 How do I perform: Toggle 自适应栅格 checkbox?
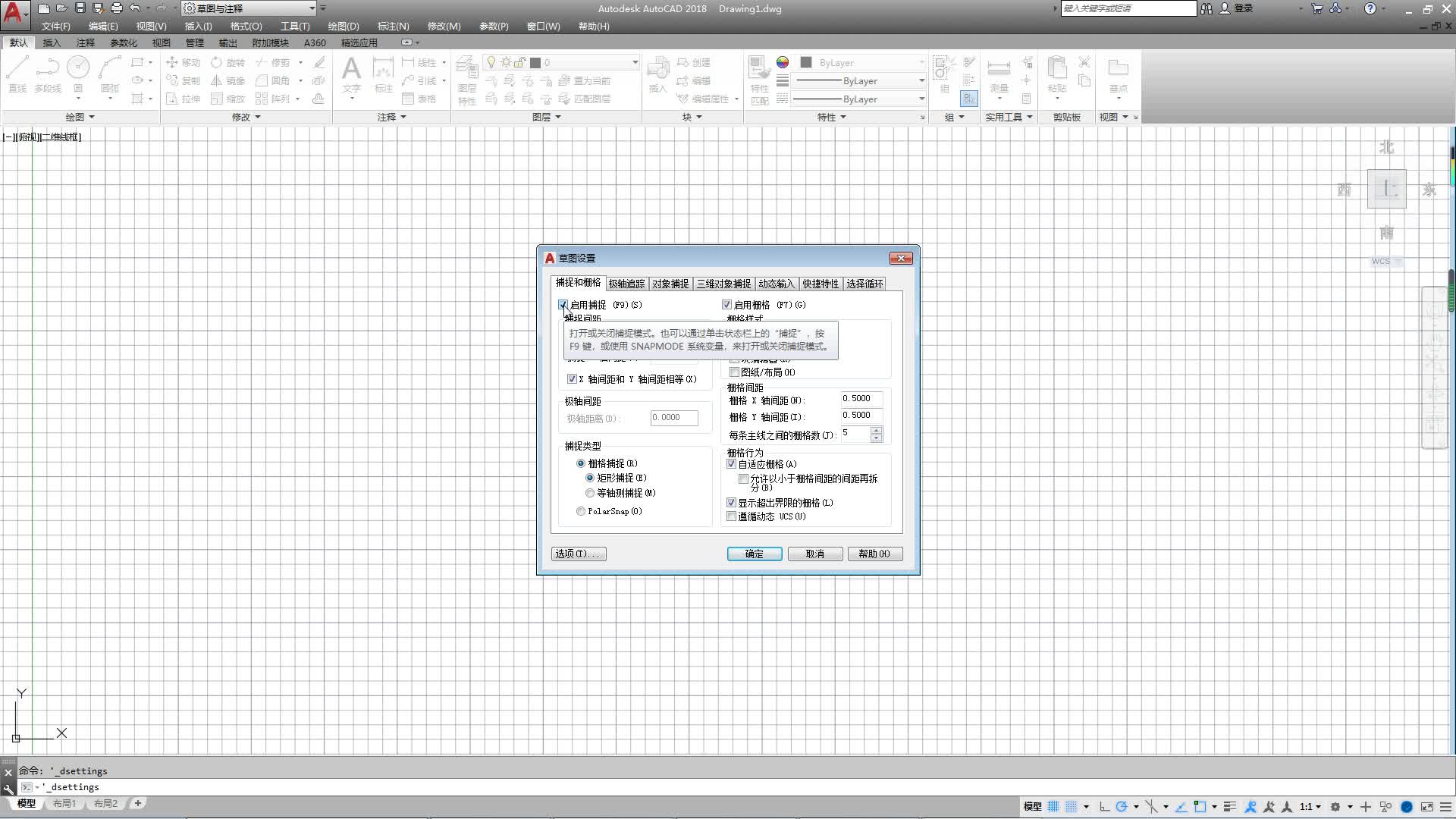coord(731,464)
